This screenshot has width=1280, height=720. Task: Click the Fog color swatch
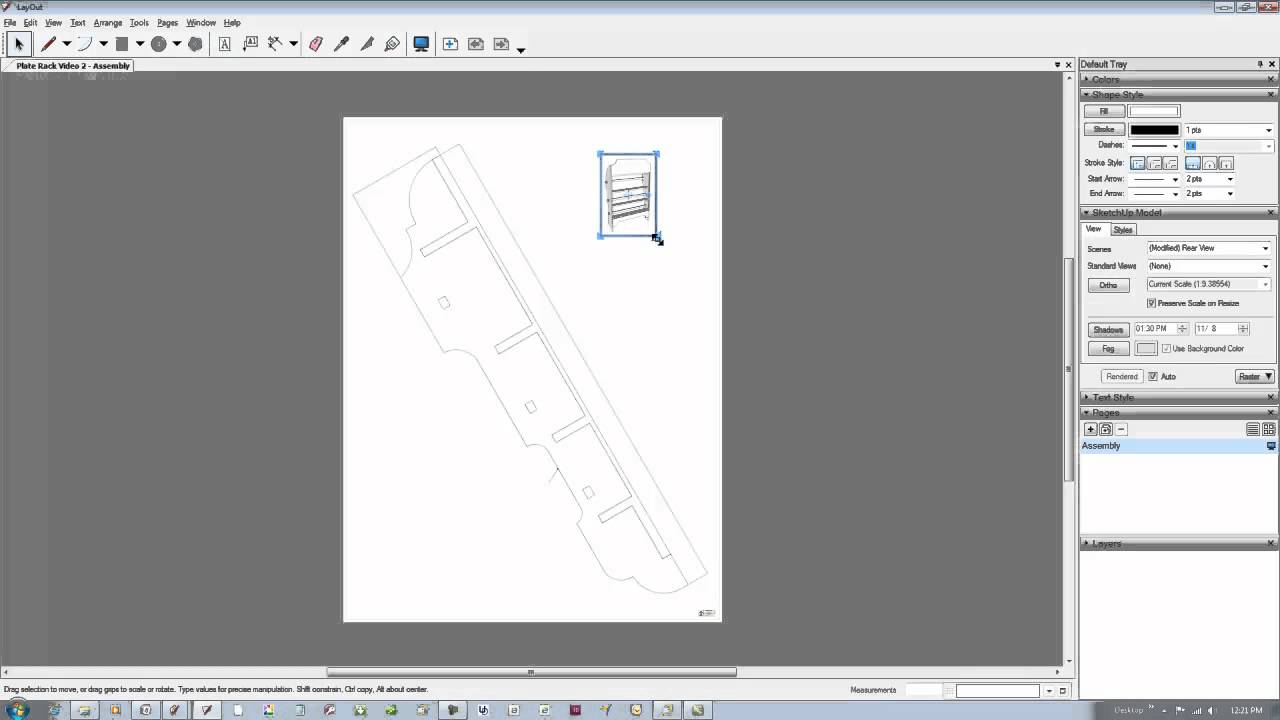[x=1146, y=349]
